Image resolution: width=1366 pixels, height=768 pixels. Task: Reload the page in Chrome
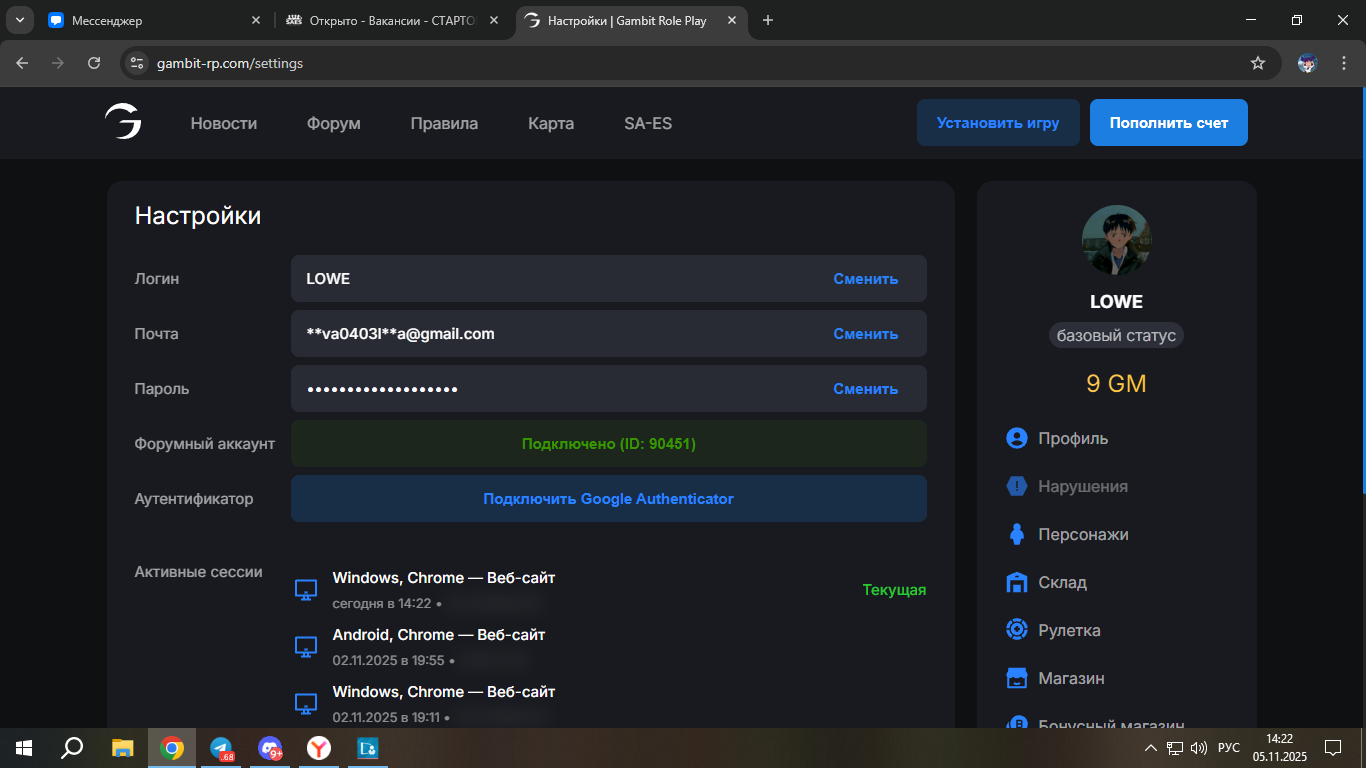[94, 63]
